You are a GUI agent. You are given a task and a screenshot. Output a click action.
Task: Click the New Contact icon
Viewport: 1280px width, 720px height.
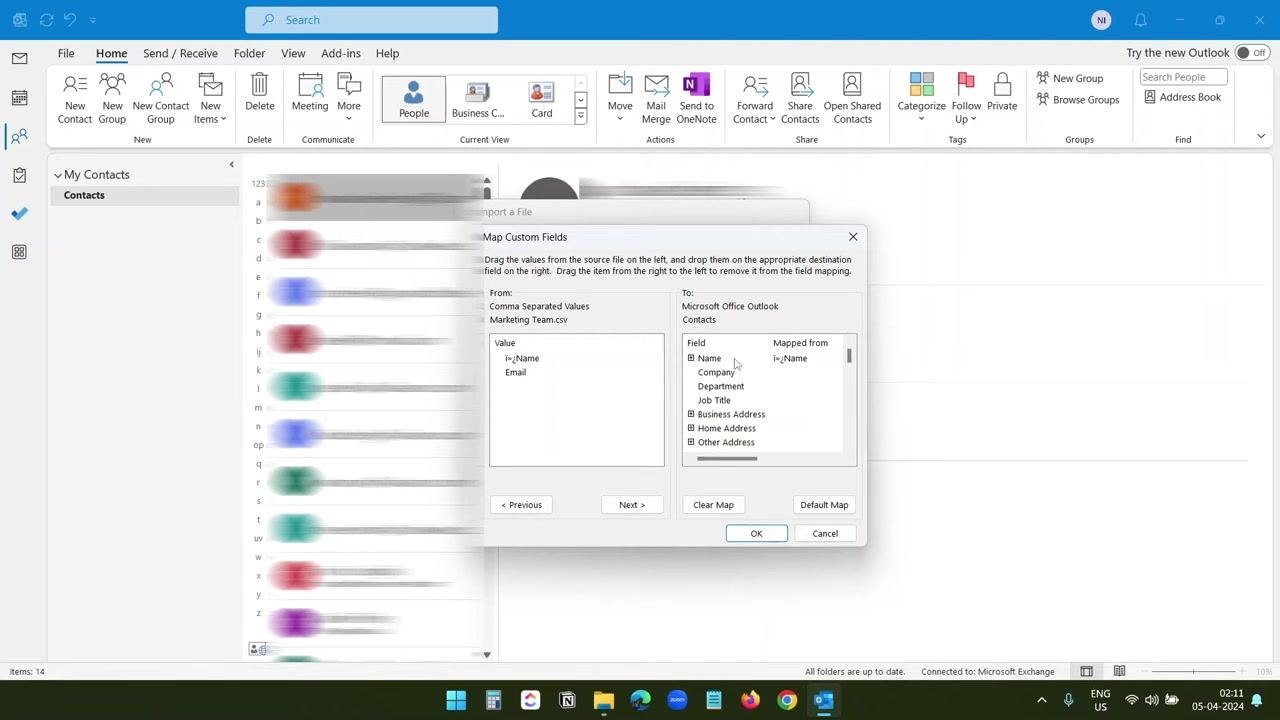tap(74, 98)
